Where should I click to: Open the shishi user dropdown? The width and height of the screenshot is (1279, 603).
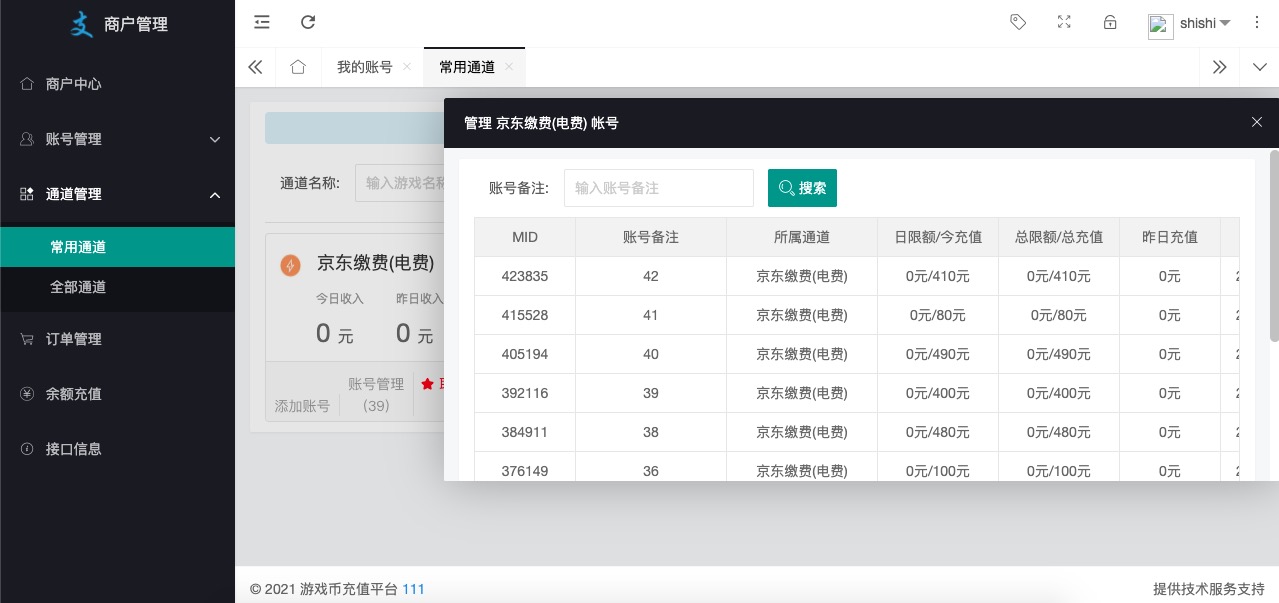[x=1205, y=23]
